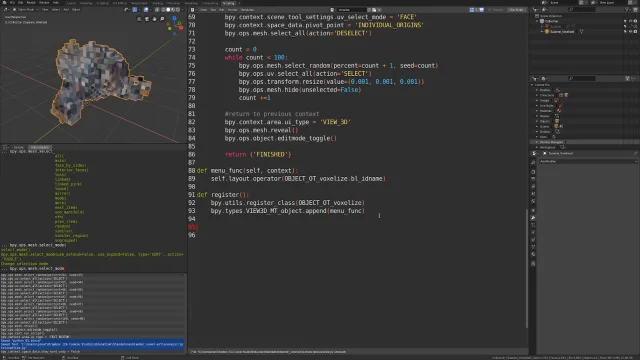Viewport: 640px width, 360px height.
Task: Open the Object Mode dropdown
Action: 26,9
